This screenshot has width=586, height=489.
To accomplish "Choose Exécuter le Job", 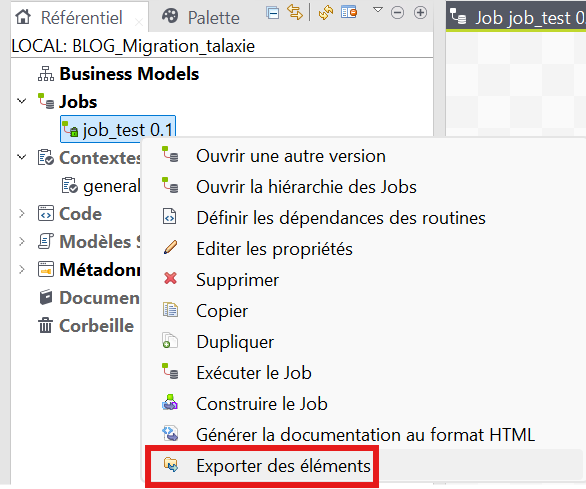I will coord(254,373).
